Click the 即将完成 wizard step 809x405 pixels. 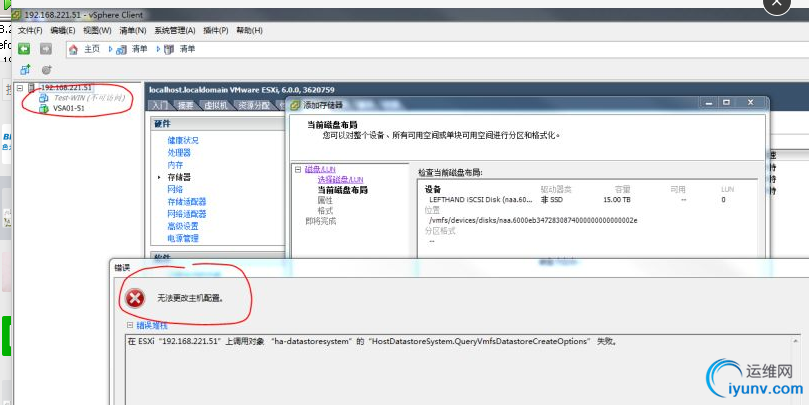320,221
